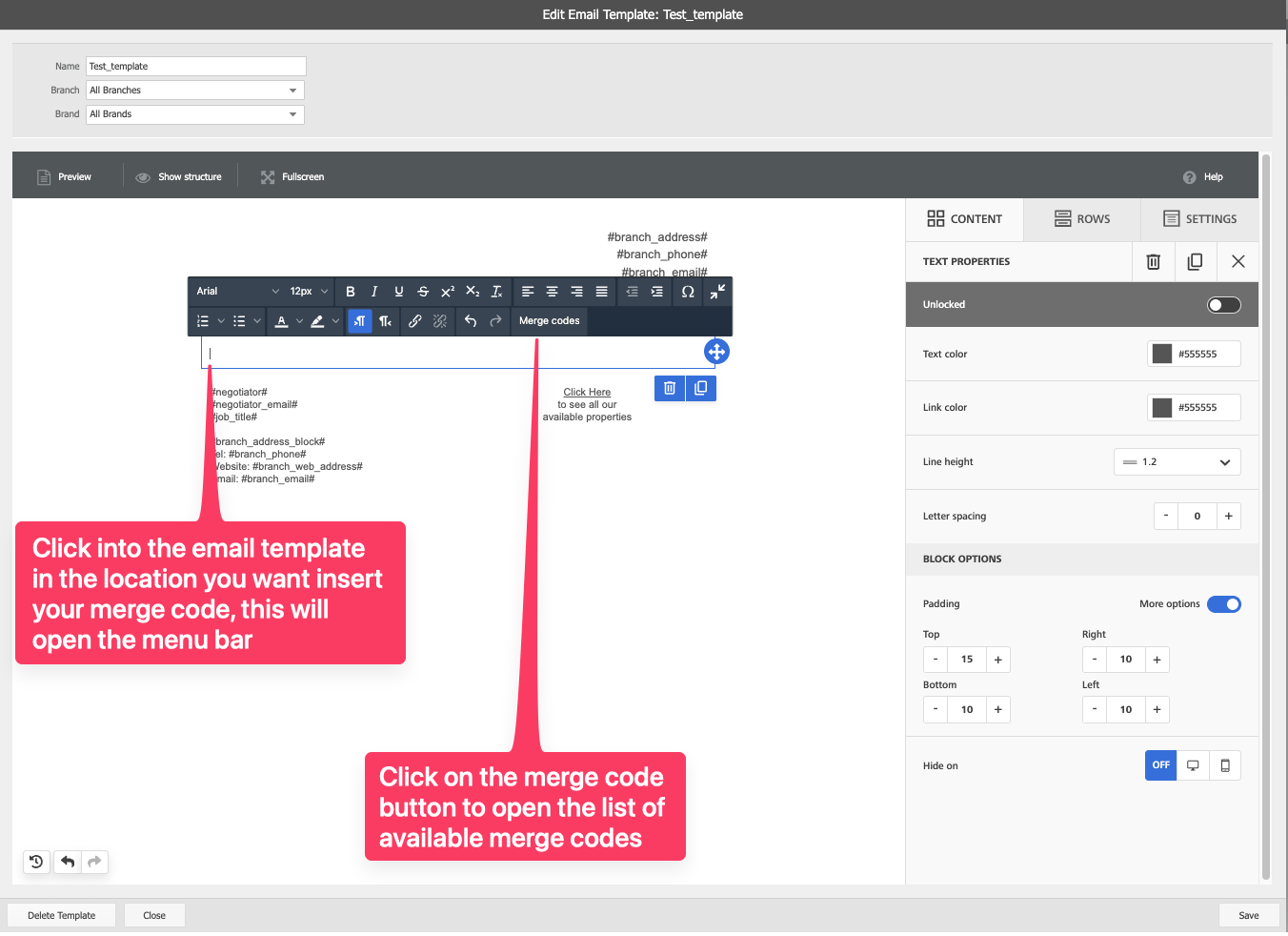Open the Arial font family dropdown

pos(236,292)
